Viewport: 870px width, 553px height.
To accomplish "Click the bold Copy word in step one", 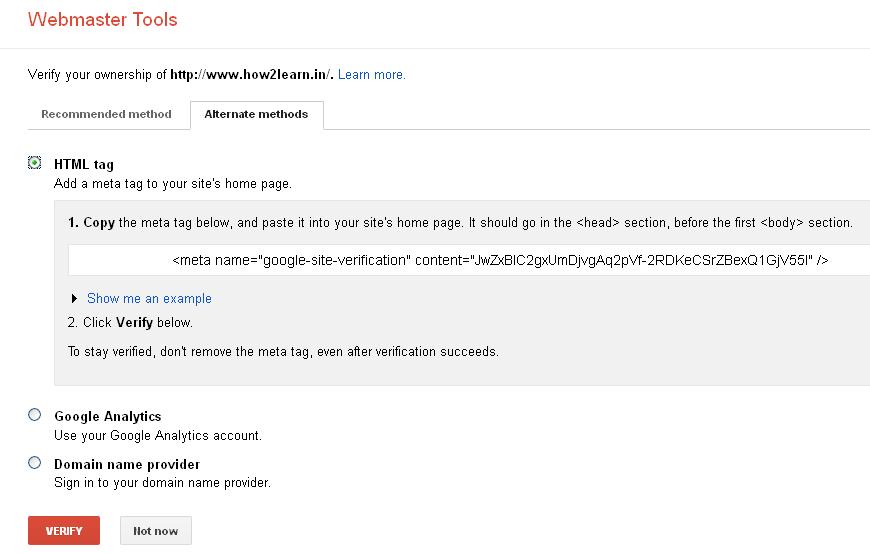I will pos(99,222).
